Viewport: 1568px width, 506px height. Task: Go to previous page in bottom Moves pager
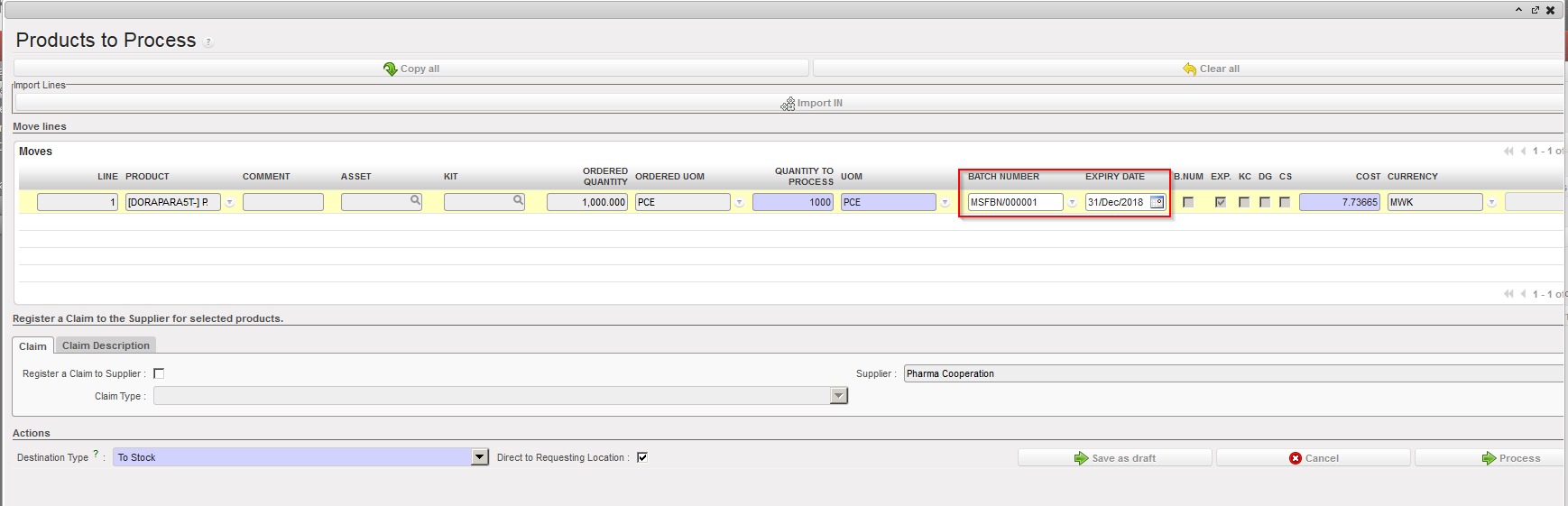(1523, 293)
